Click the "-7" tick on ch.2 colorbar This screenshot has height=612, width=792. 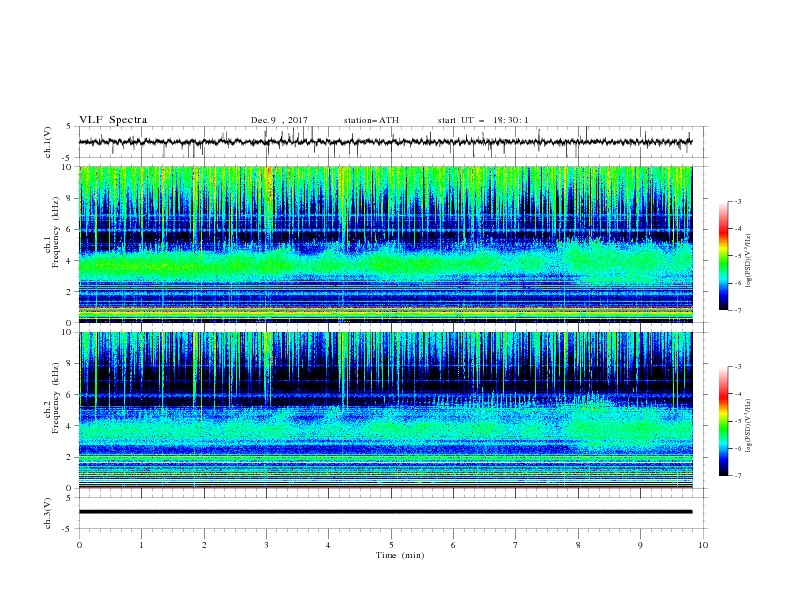[737, 476]
